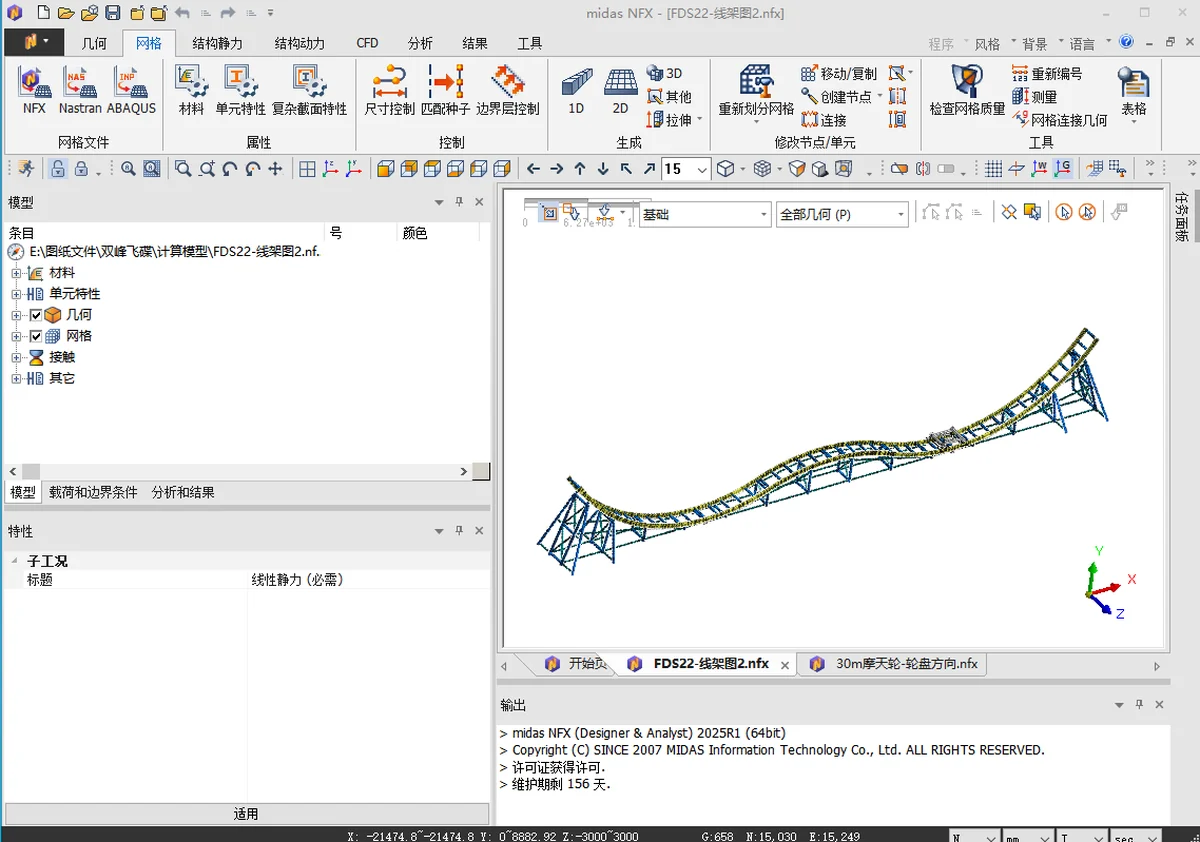
Task: Expand the 材料 tree node
Action: point(16,273)
